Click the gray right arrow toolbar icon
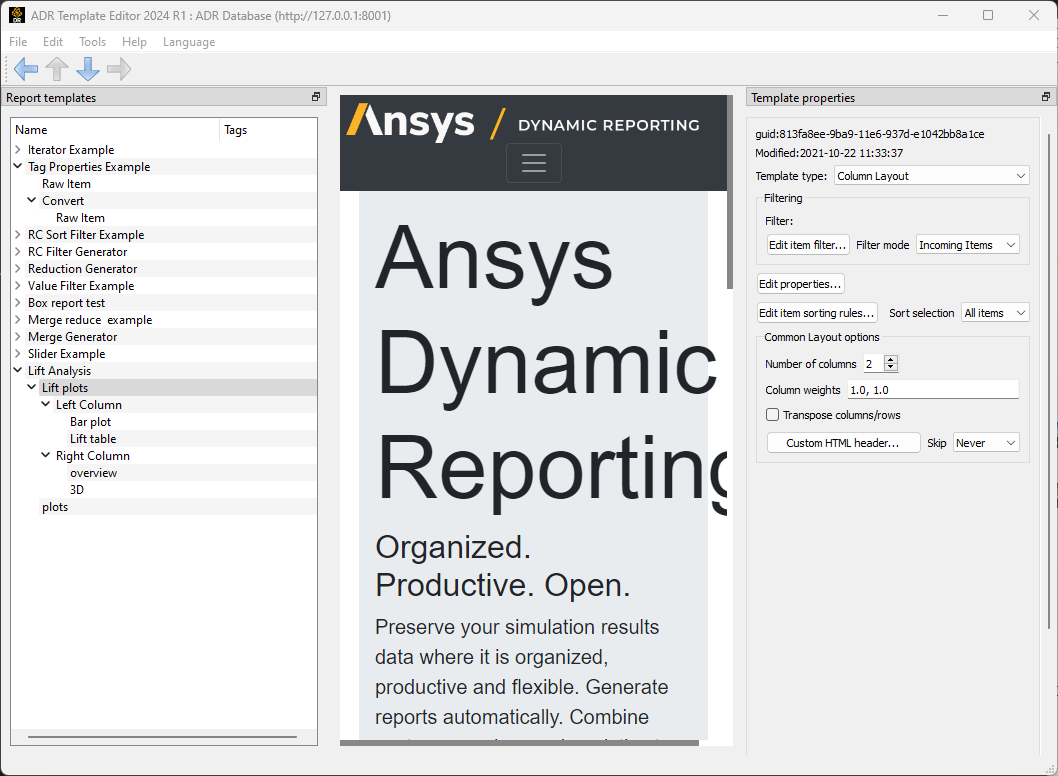This screenshot has width=1058, height=776. 119,69
